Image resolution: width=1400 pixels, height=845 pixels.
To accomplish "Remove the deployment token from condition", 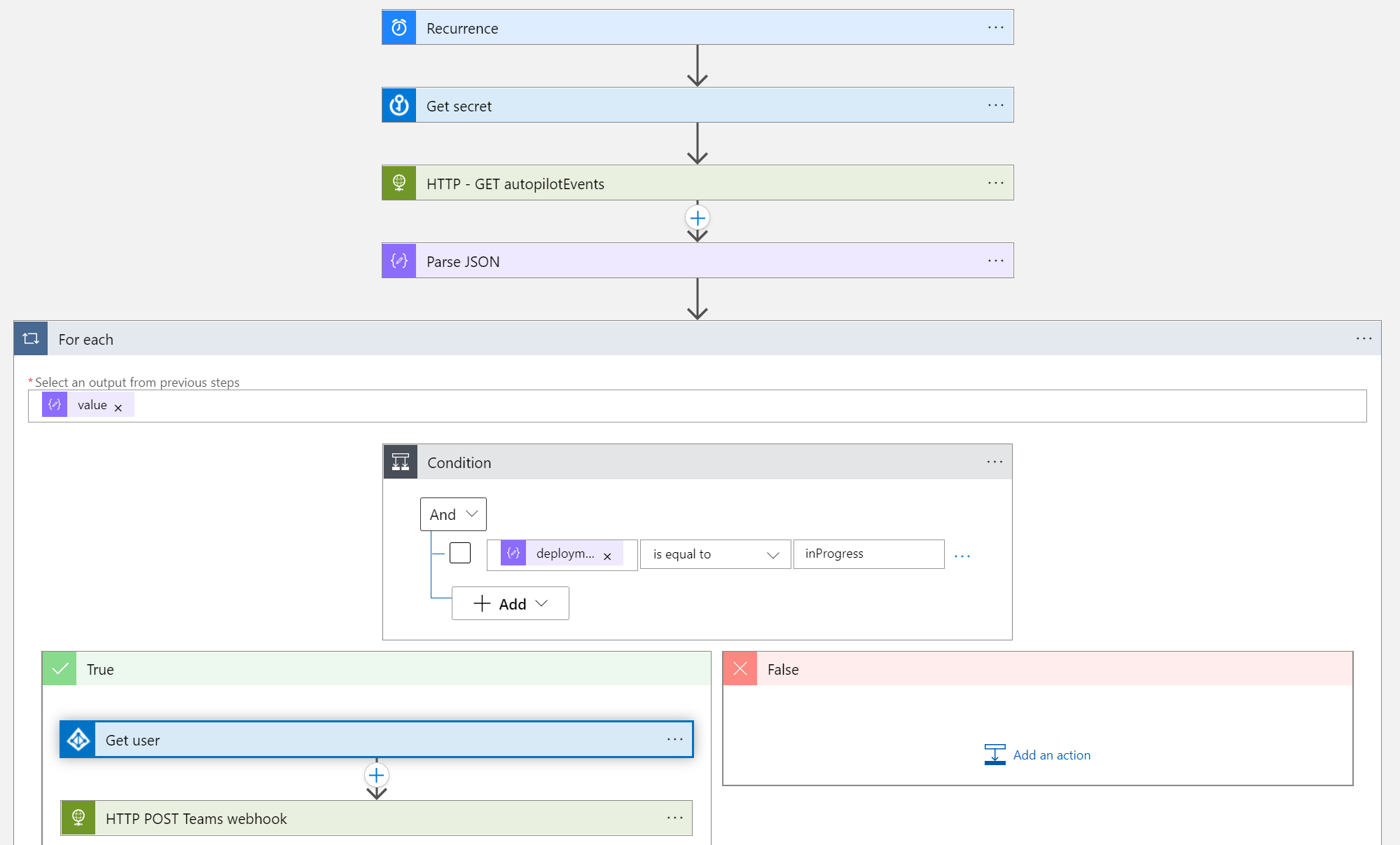I will (x=607, y=556).
